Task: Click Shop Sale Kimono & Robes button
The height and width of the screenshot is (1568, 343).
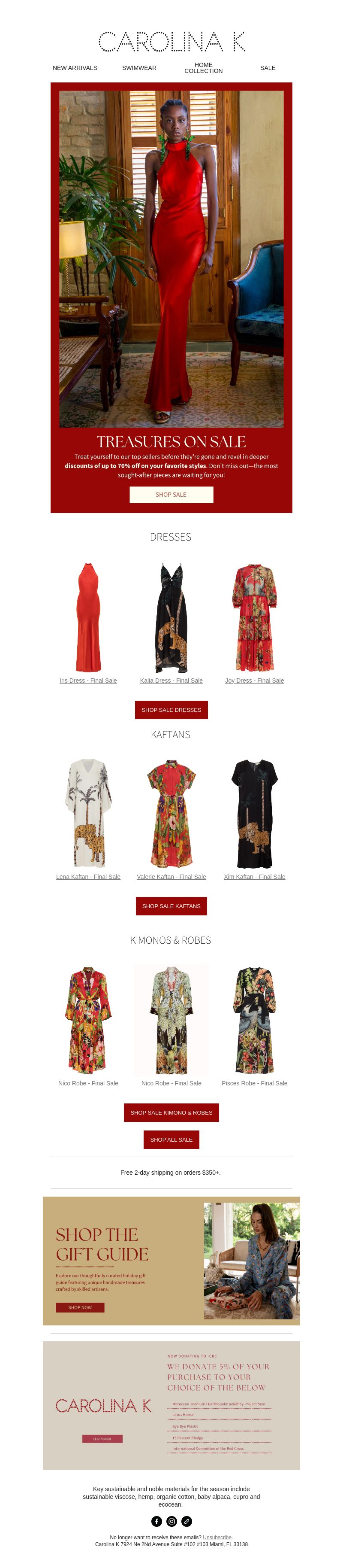Action: pos(171,1112)
